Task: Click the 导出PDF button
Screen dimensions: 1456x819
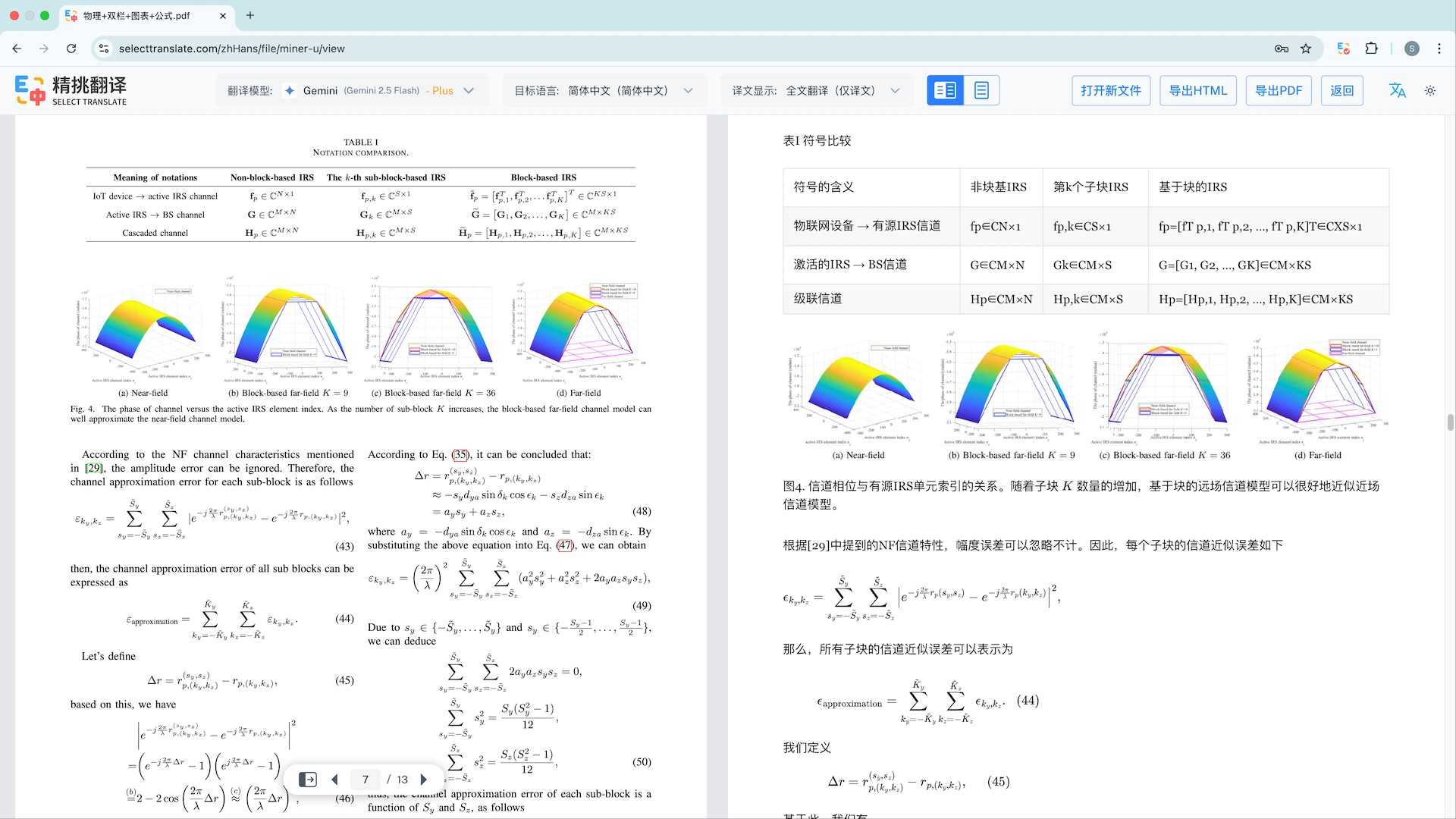Action: pos(1279,90)
